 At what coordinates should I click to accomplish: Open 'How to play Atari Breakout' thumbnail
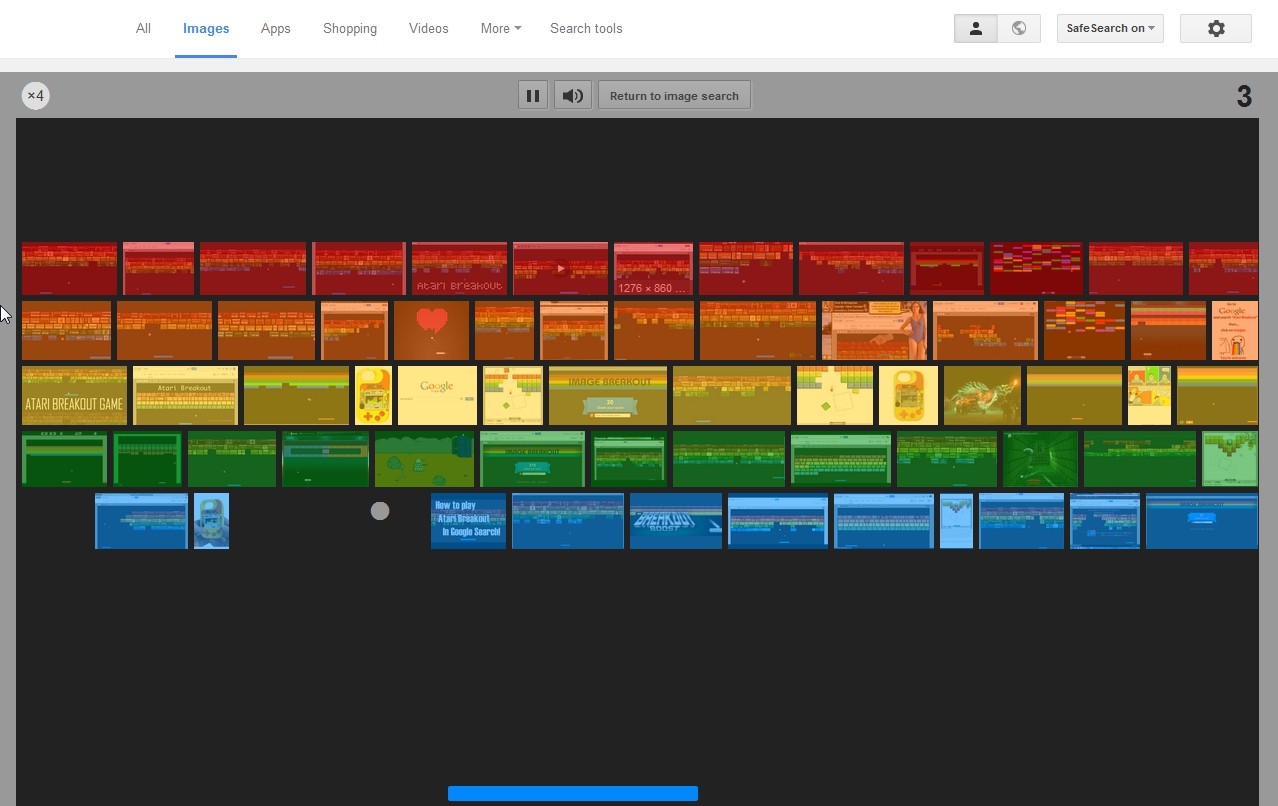[468, 521]
